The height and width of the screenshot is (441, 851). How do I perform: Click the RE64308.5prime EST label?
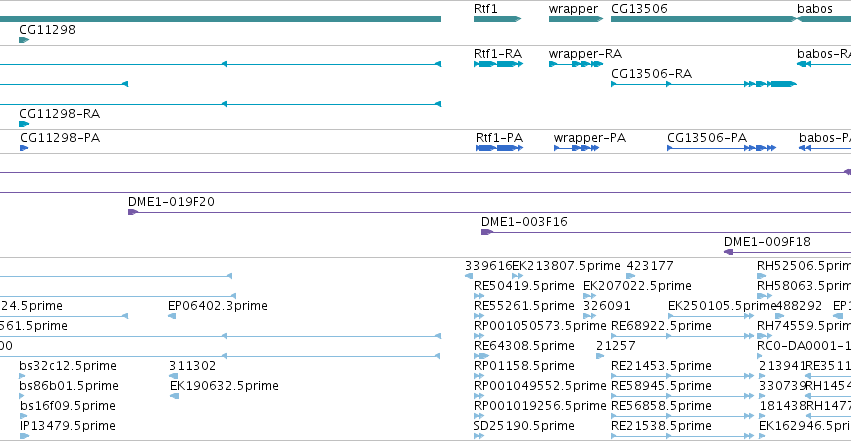point(524,347)
